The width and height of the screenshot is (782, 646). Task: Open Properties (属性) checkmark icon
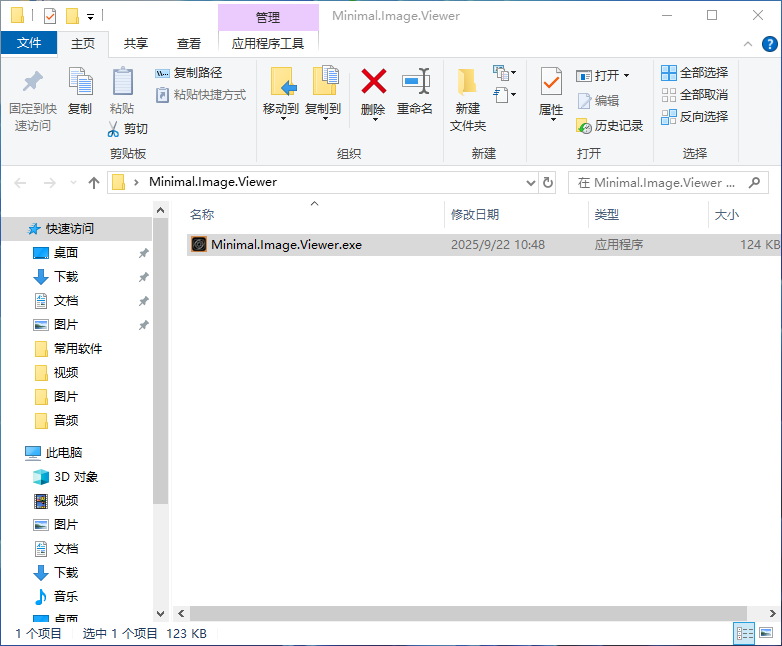551,81
